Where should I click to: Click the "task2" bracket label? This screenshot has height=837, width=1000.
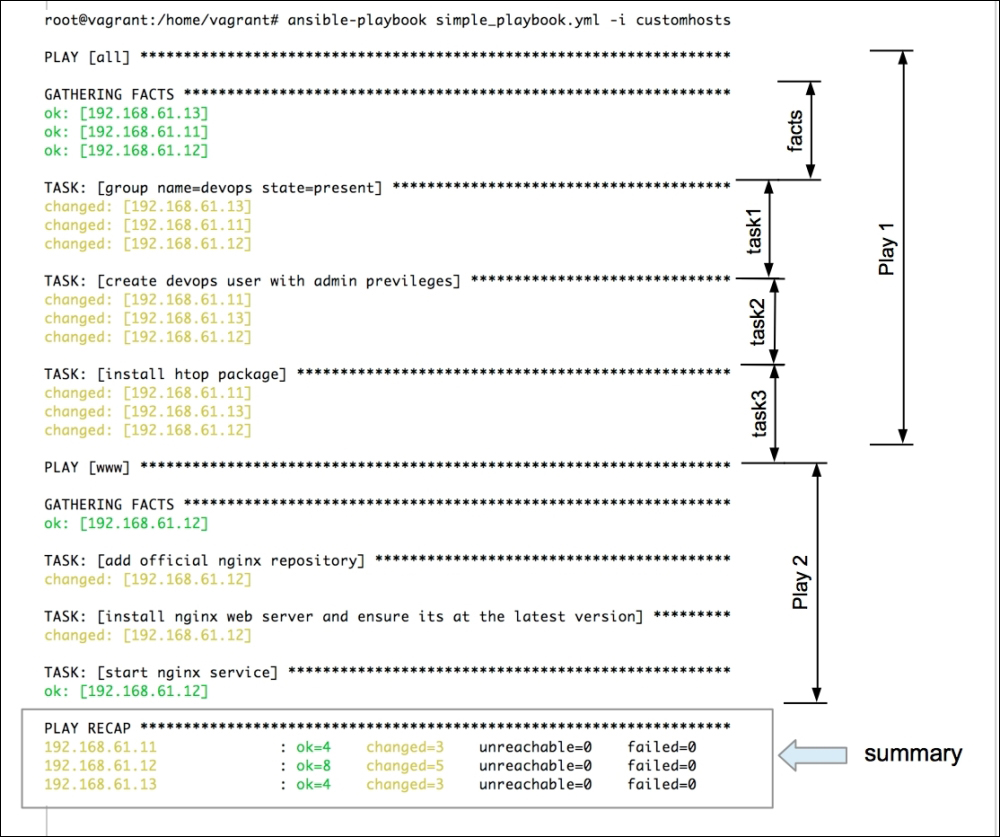[x=759, y=322]
